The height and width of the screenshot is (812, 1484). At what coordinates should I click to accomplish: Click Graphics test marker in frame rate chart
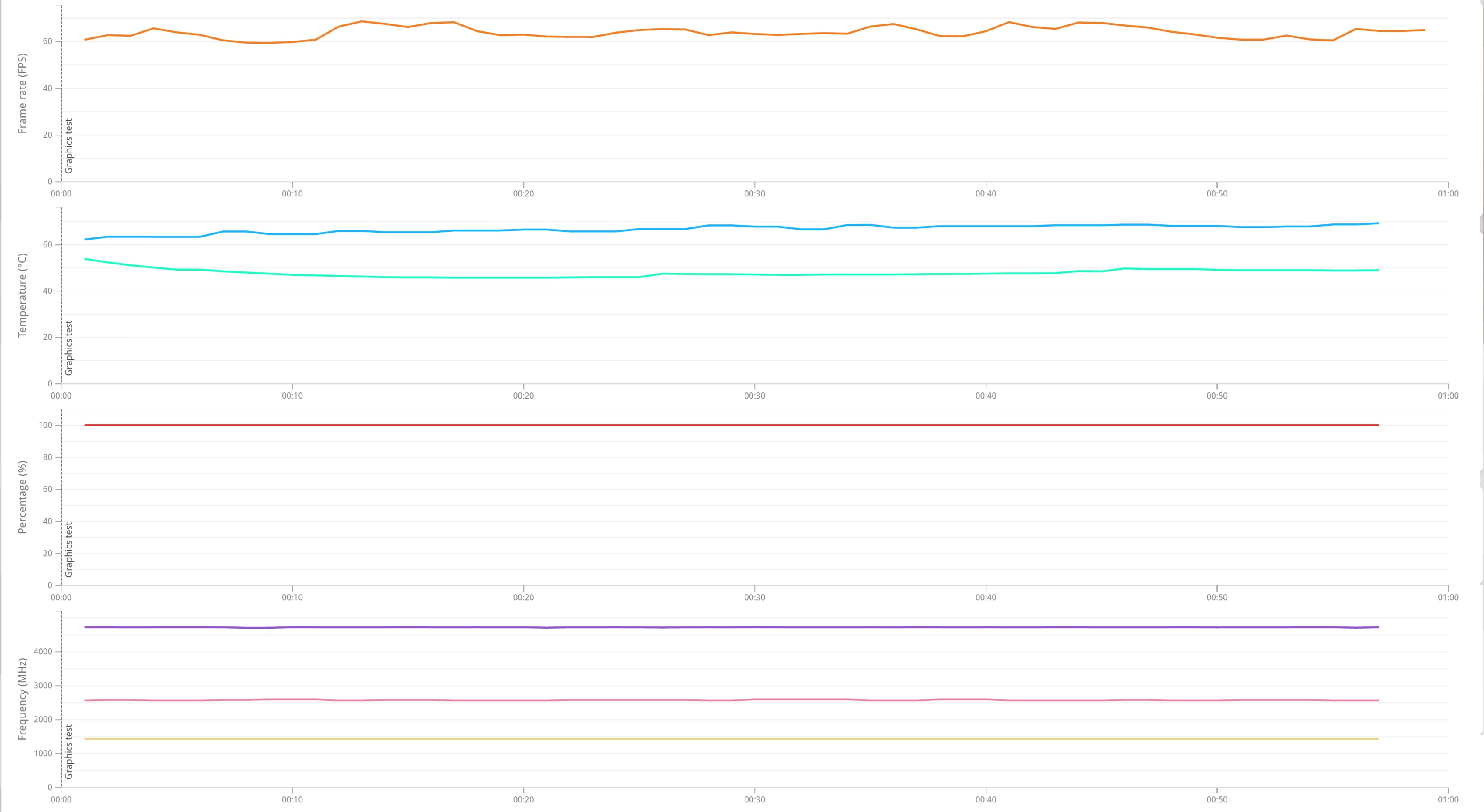coord(69,145)
